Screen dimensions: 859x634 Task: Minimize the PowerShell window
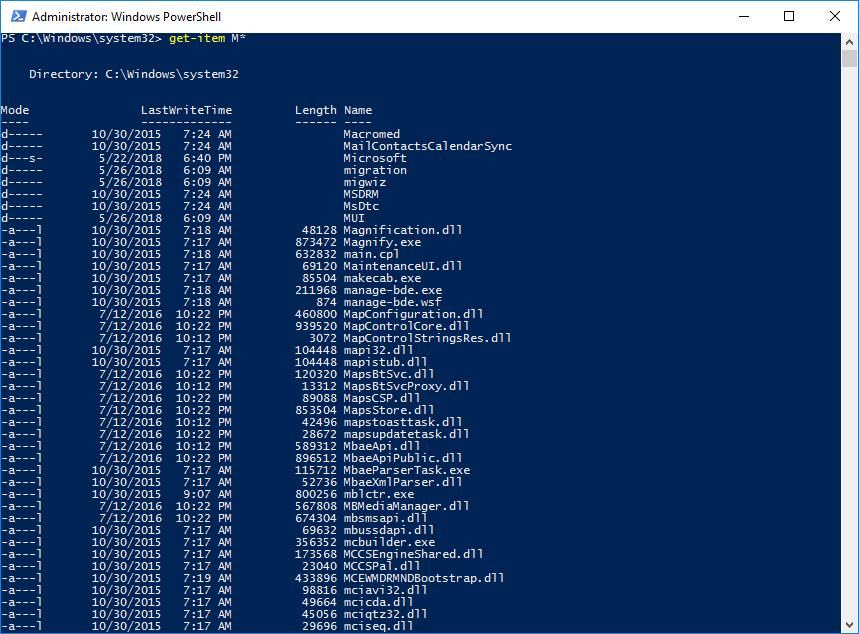point(743,17)
